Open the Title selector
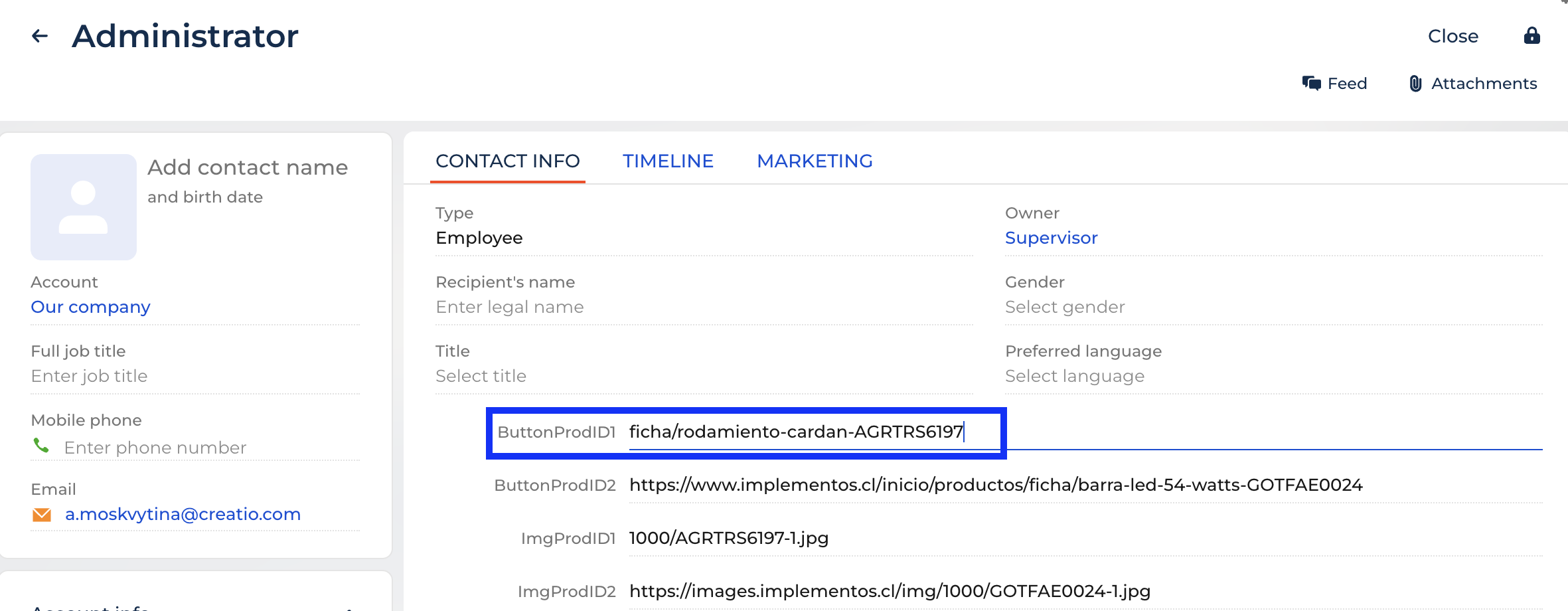This screenshot has height=611, width=1568. (x=481, y=376)
